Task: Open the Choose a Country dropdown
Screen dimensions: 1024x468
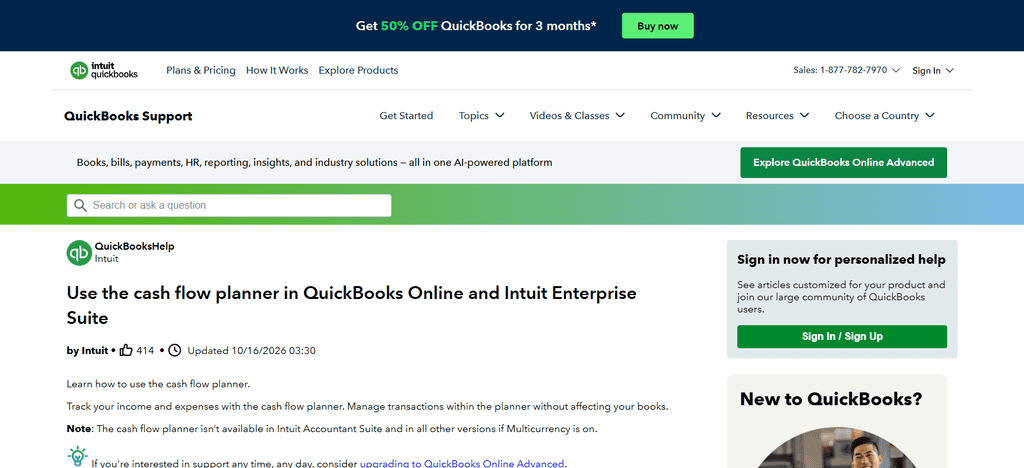Action: click(884, 116)
